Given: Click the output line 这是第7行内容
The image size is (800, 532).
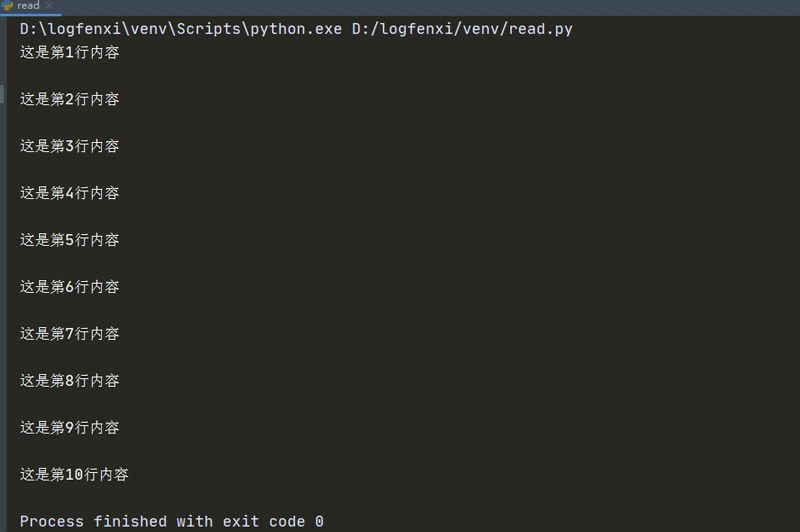Looking at the screenshot, I should [69, 334].
